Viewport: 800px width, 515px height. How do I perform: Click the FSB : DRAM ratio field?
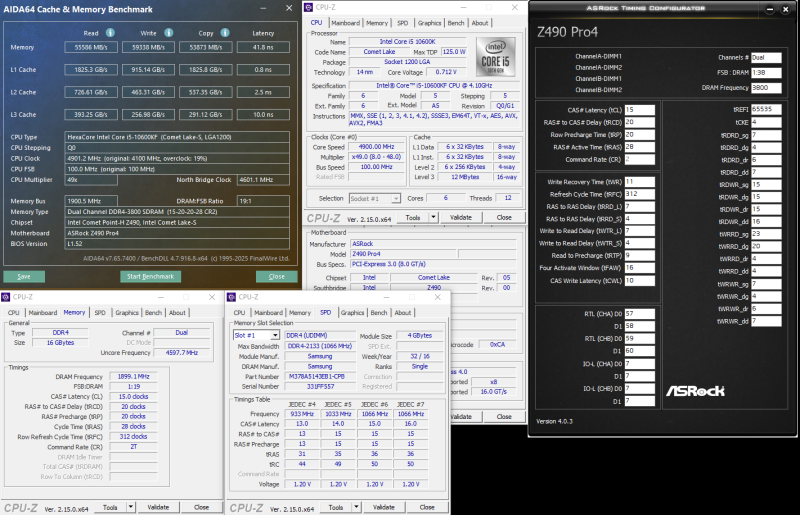766,72
